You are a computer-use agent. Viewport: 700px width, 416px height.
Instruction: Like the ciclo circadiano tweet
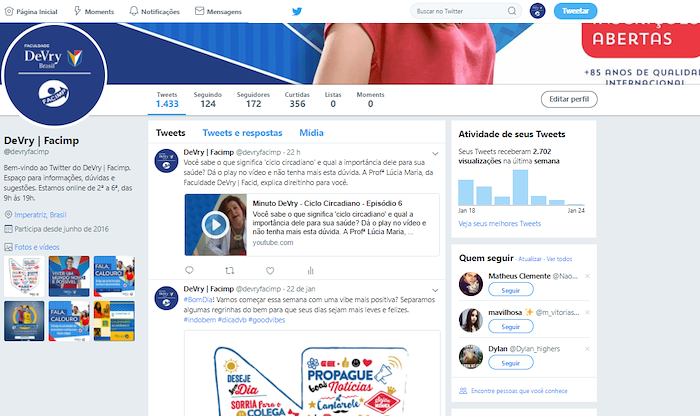(270, 270)
